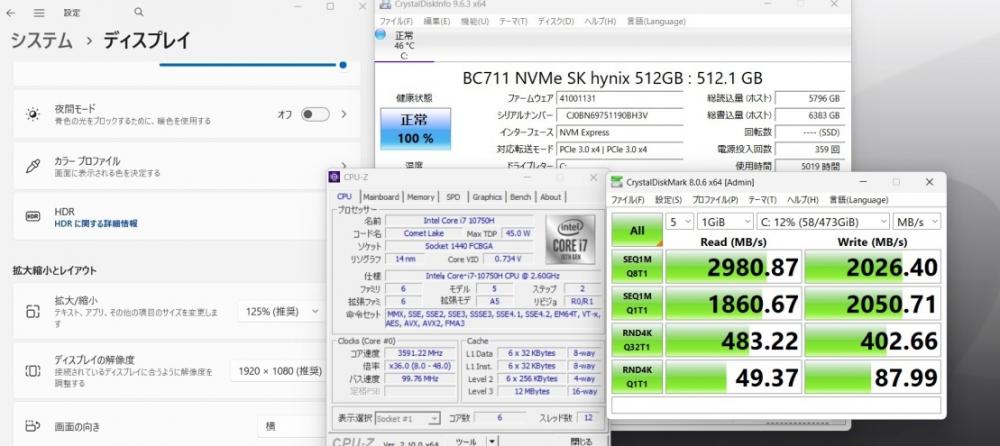Open the color profile settings chevron
Viewport: 1000px width, 446px height.
[344, 166]
